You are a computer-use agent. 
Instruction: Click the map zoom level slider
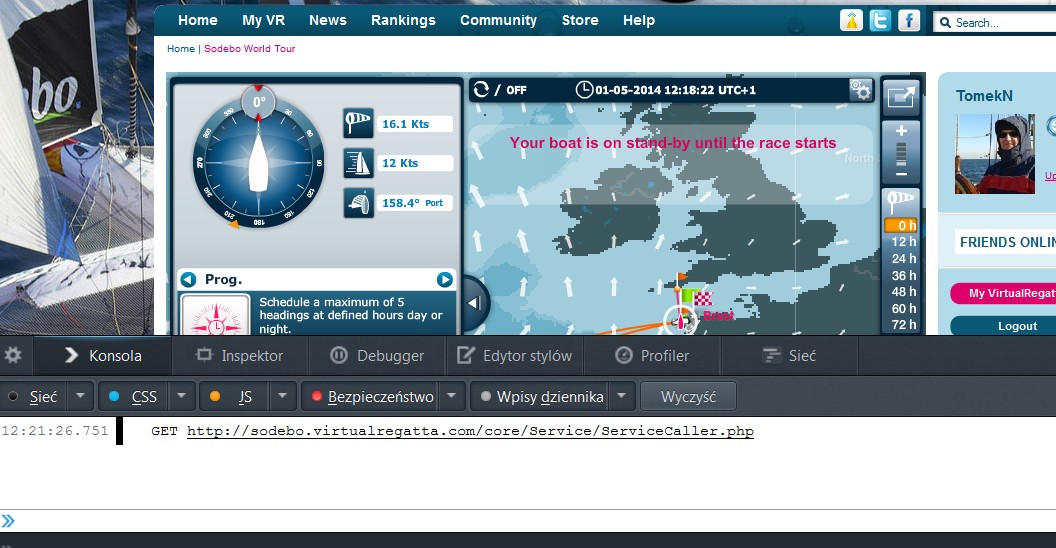901,154
